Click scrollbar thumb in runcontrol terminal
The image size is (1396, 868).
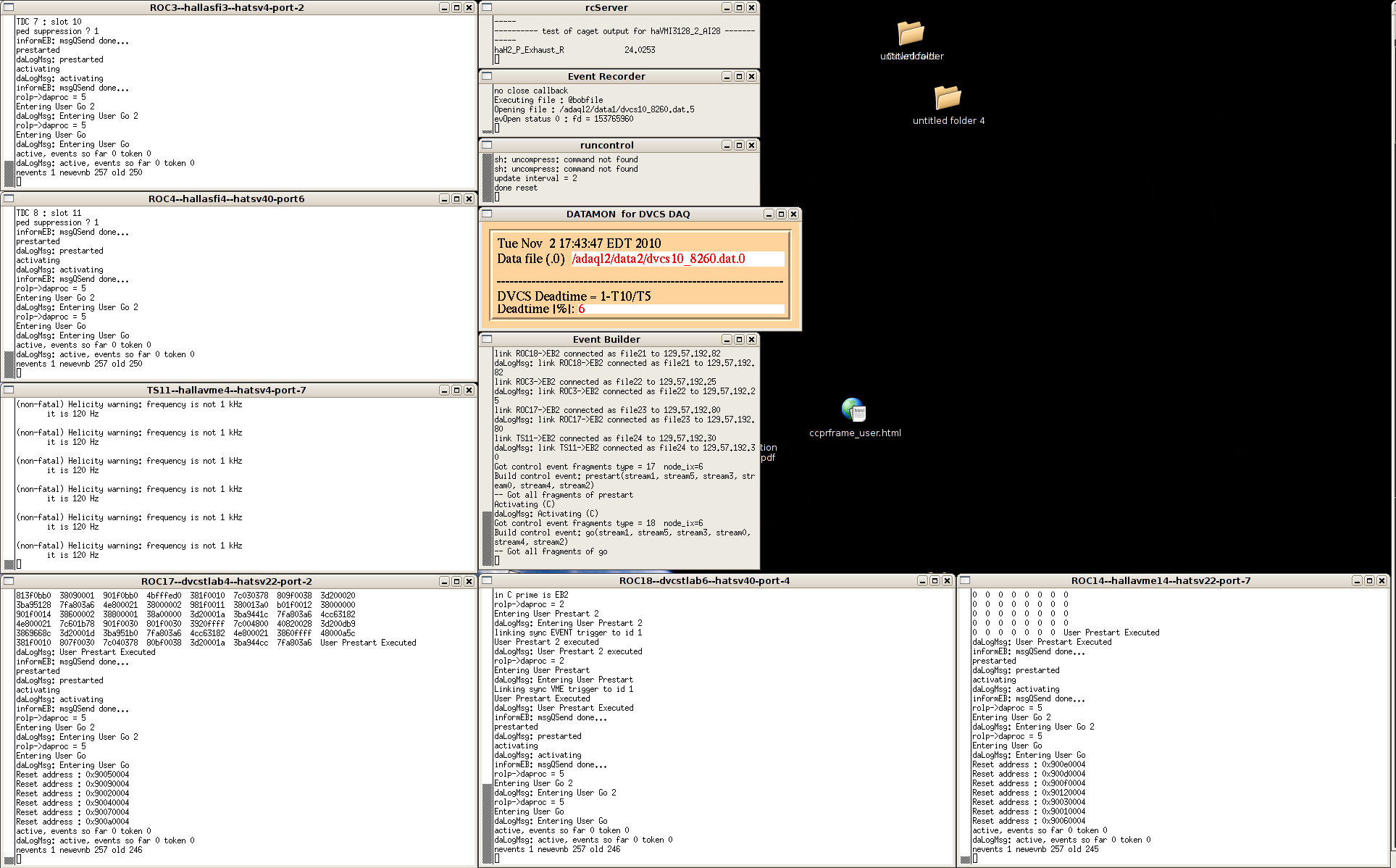[488, 178]
